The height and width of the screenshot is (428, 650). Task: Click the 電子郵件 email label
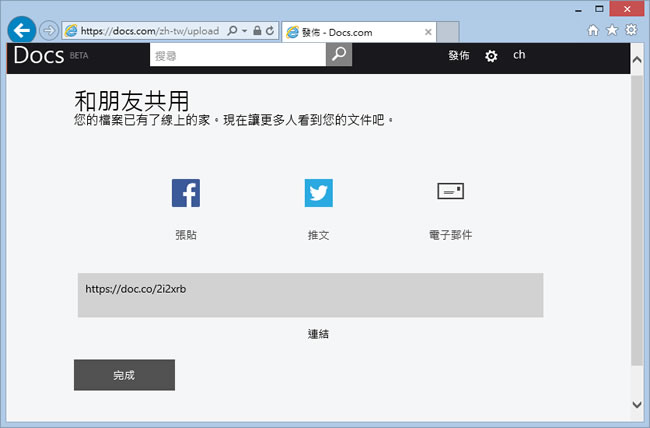pos(451,235)
